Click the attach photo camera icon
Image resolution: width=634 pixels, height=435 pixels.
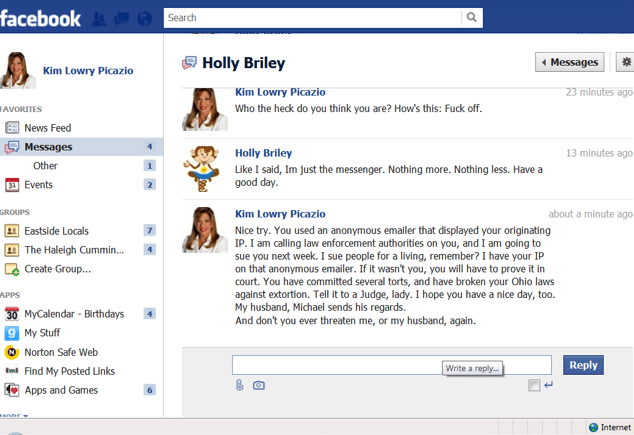[x=259, y=385]
